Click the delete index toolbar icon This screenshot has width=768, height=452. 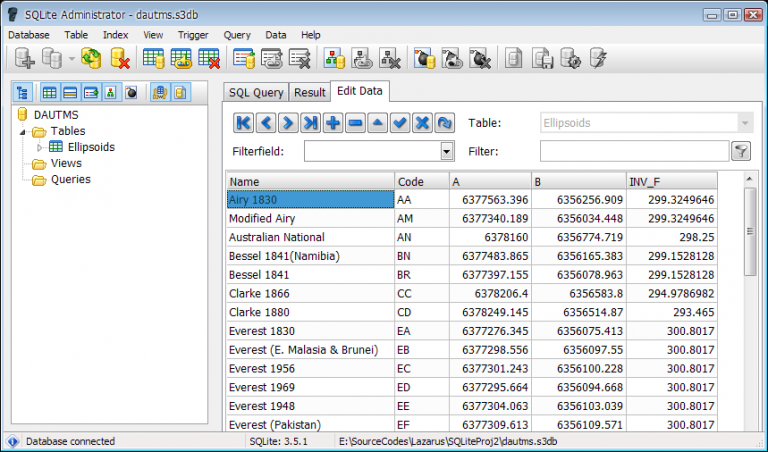299,58
